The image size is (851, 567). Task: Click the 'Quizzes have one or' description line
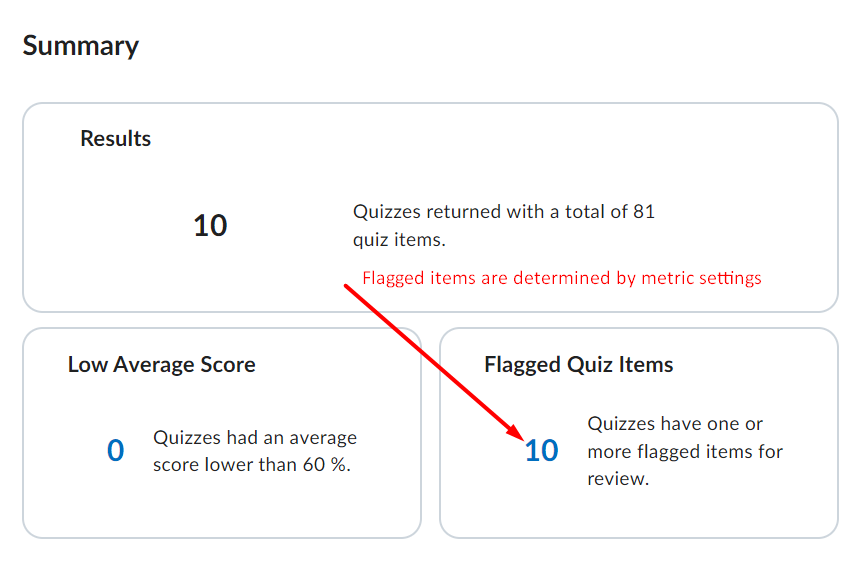coord(675,424)
